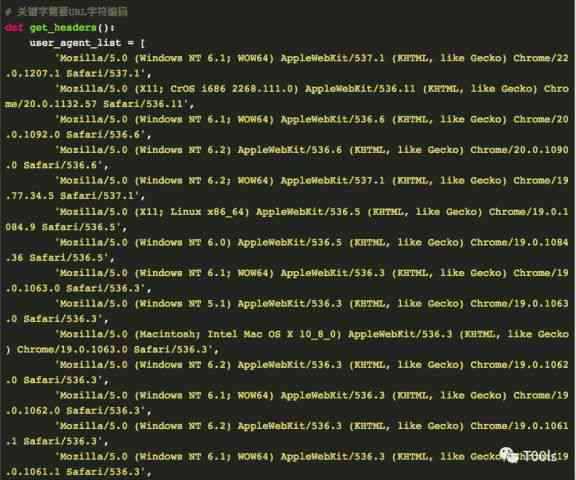
Task: Click the WeChat logo watermark icon
Action: pyautogui.click(x=509, y=455)
